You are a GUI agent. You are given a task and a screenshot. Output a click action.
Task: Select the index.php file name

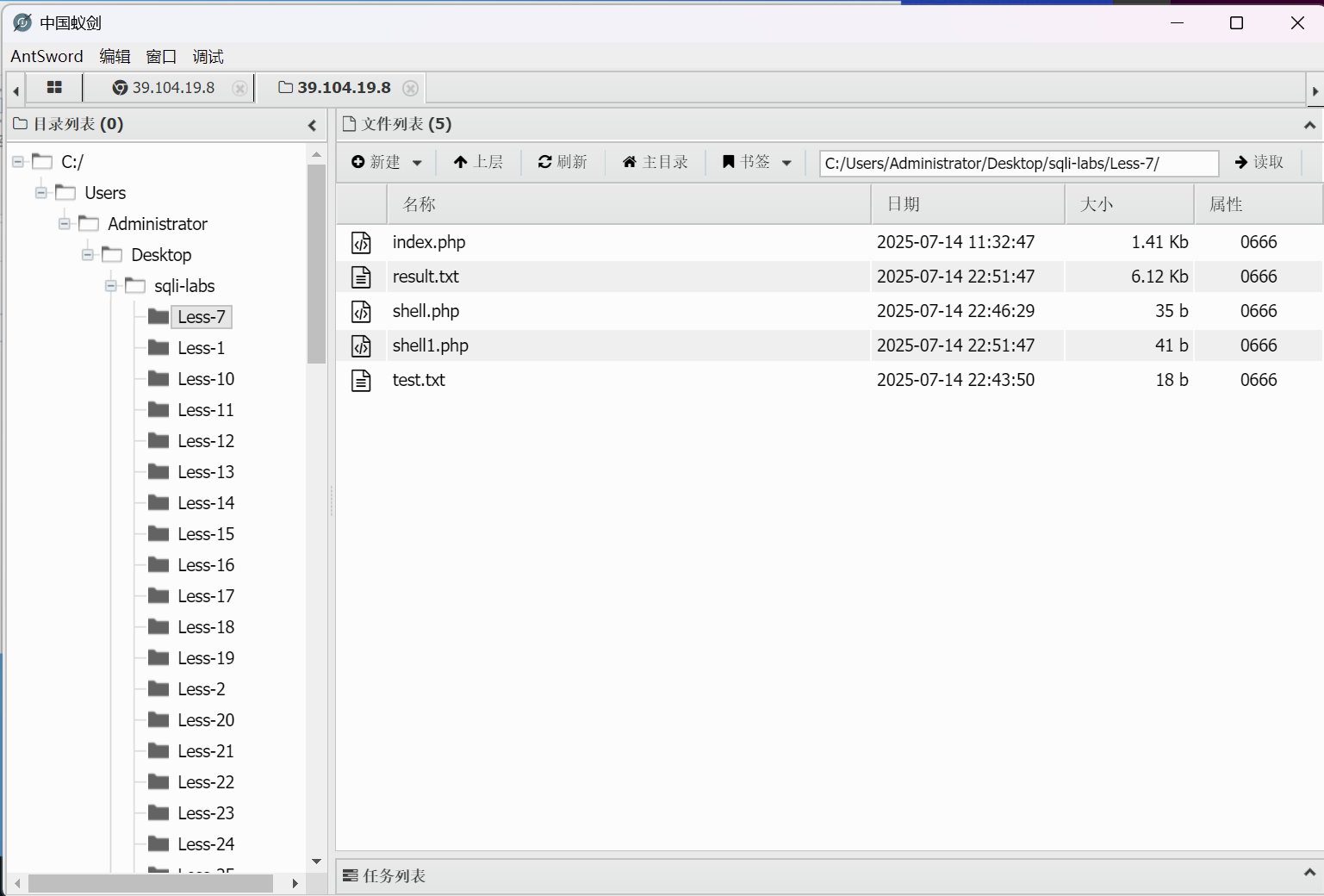[429, 242]
